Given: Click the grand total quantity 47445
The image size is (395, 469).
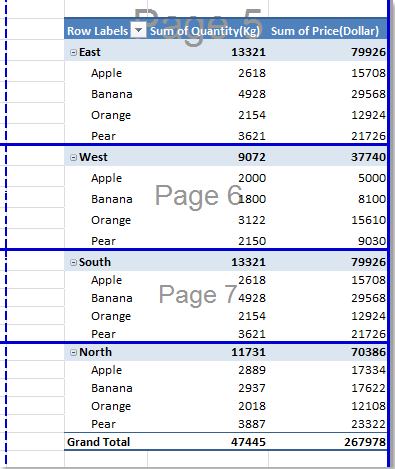Looking at the screenshot, I should tap(248, 442).
